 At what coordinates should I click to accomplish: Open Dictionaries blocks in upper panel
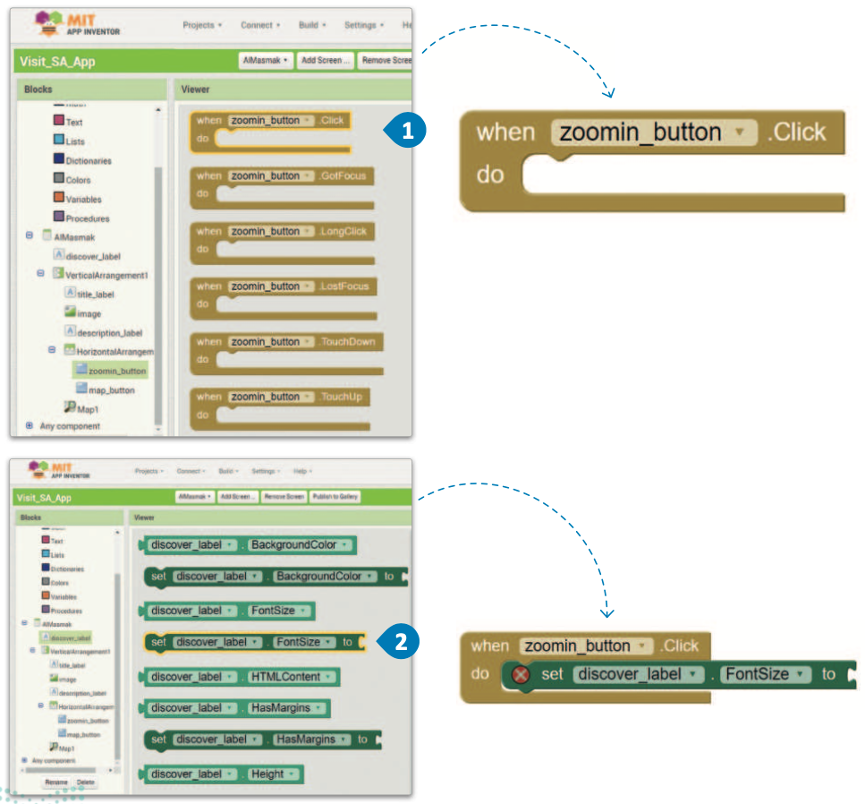click(88, 160)
